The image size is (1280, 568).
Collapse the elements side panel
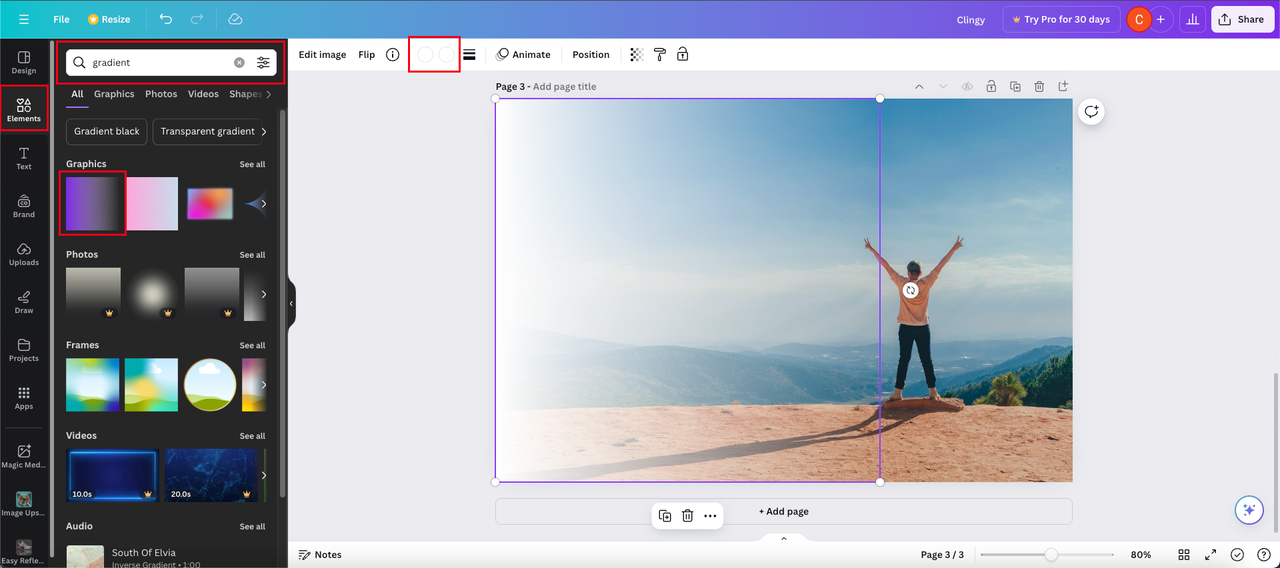pos(291,303)
